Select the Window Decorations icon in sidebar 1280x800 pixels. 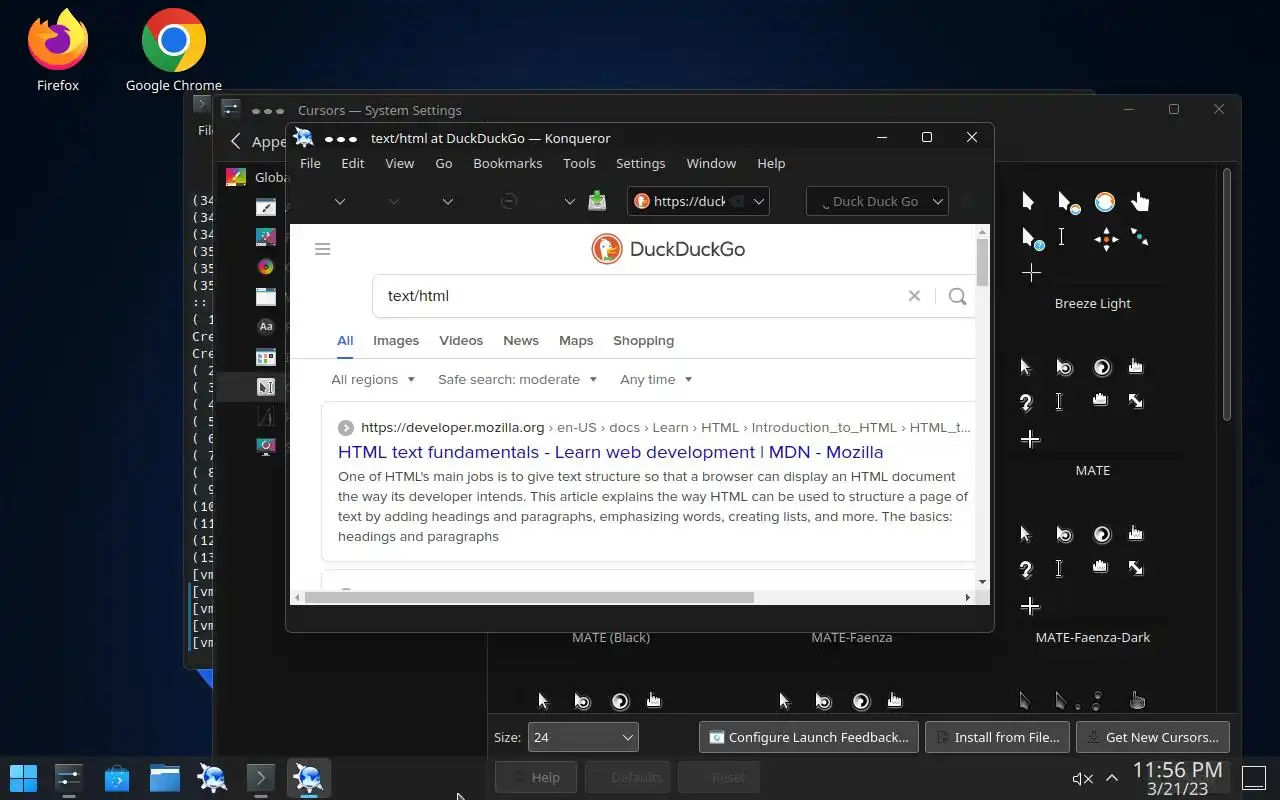(265, 297)
